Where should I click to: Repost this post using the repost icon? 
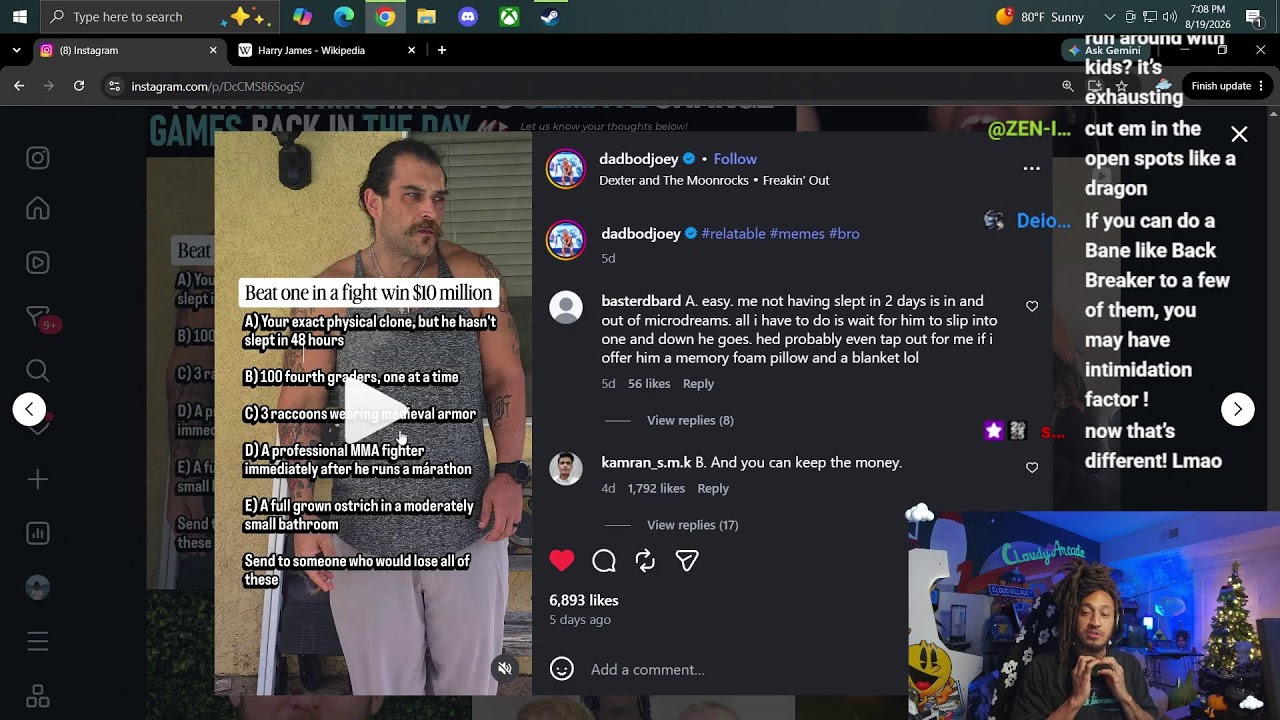point(645,561)
